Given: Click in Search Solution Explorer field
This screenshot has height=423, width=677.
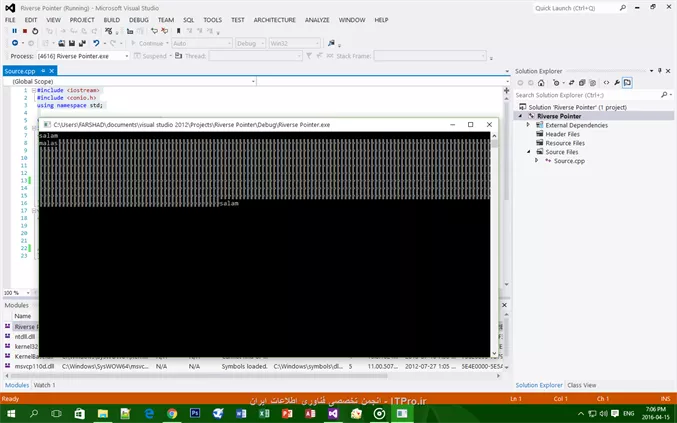Looking at the screenshot, I should pos(587,95).
